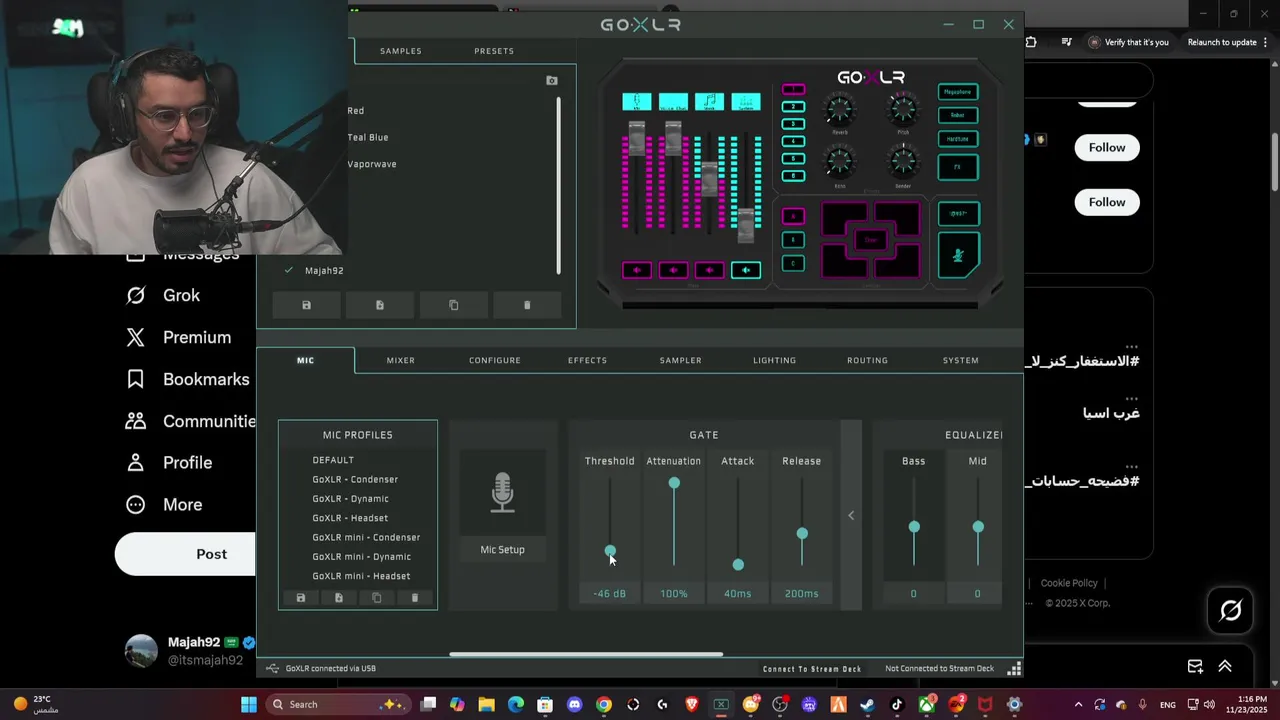1280x720 pixels.
Task: Open the Steam icon in the taskbar
Action: click(x=867, y=704)
